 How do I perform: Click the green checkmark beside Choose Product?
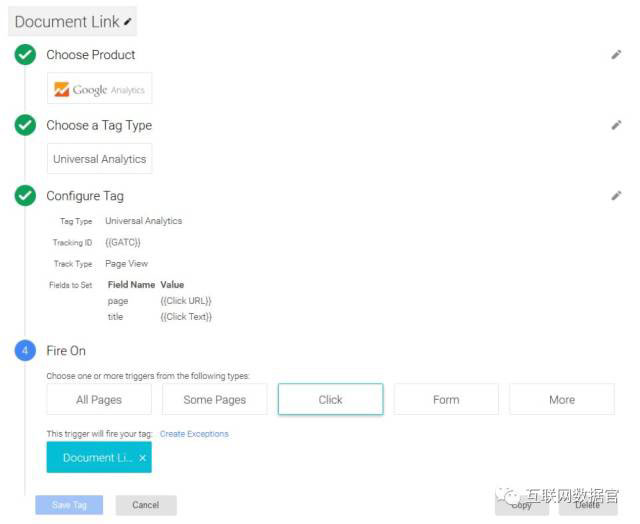pyautogui.click(x=26, y=55)
